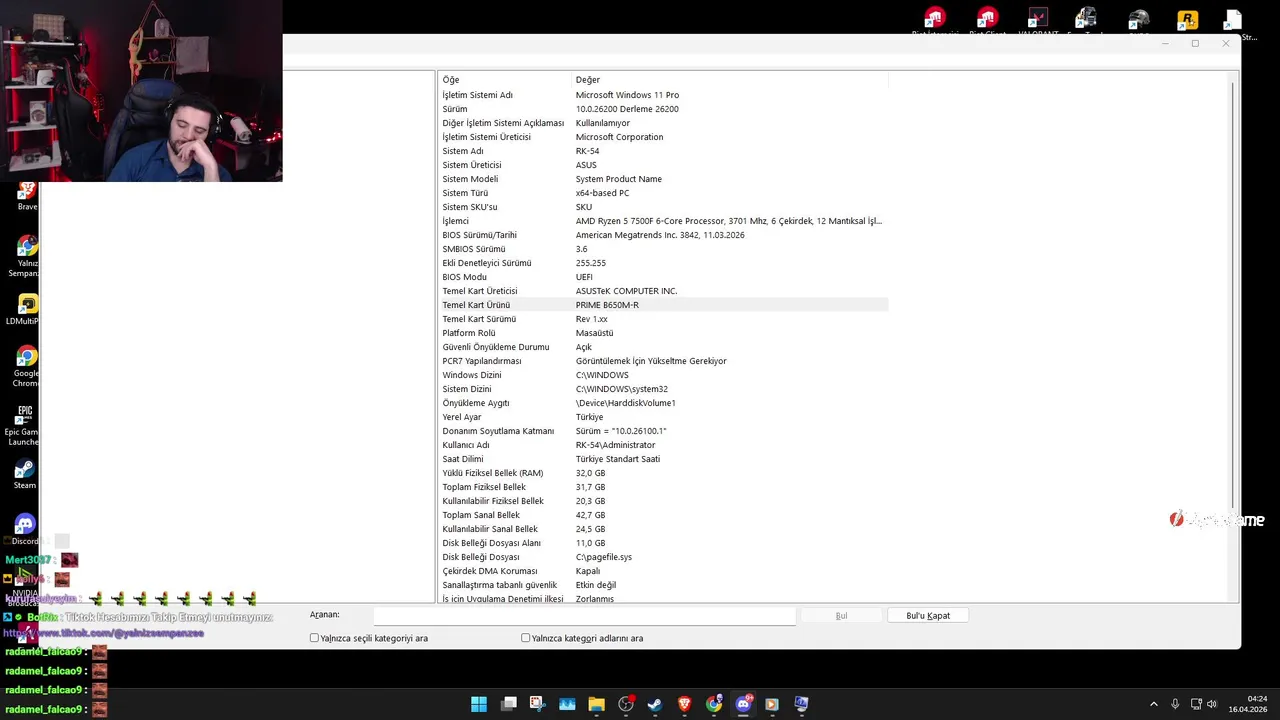Screen dimensions: 1280x720
Task: Select the 'Disk Belleği Dosyası' row
Action: click(663, 557)
